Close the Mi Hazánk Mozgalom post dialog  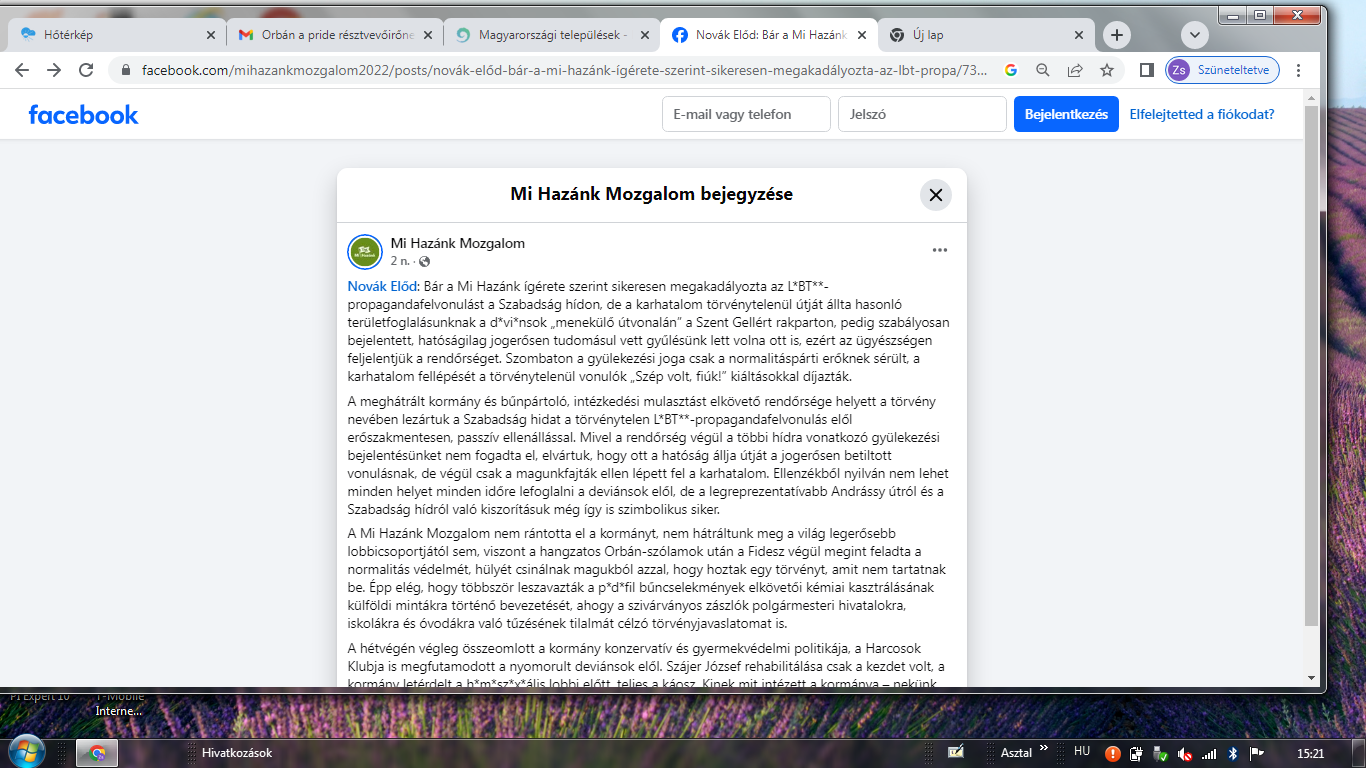point(935,195)
